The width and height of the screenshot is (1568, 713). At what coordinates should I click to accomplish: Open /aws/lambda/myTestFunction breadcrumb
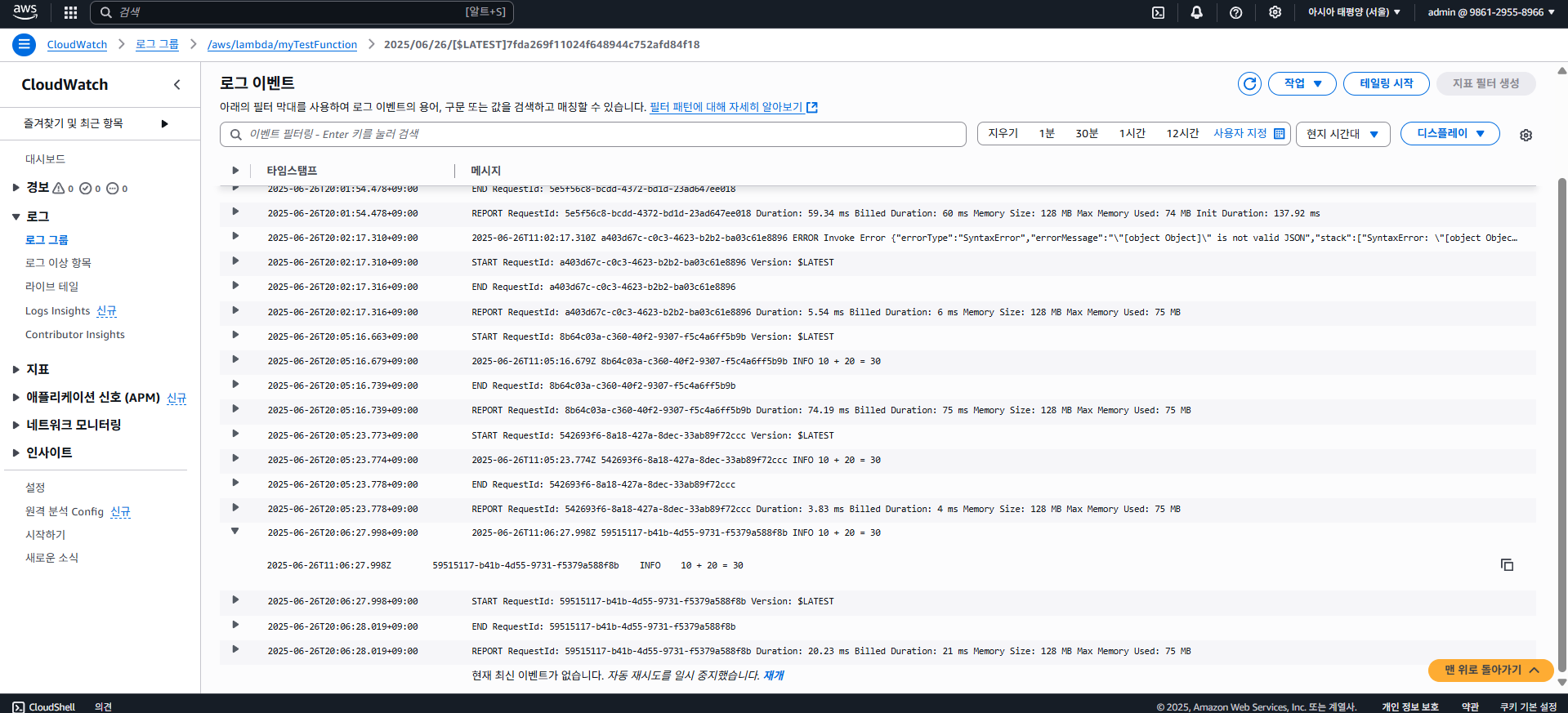tap(282, 45)
